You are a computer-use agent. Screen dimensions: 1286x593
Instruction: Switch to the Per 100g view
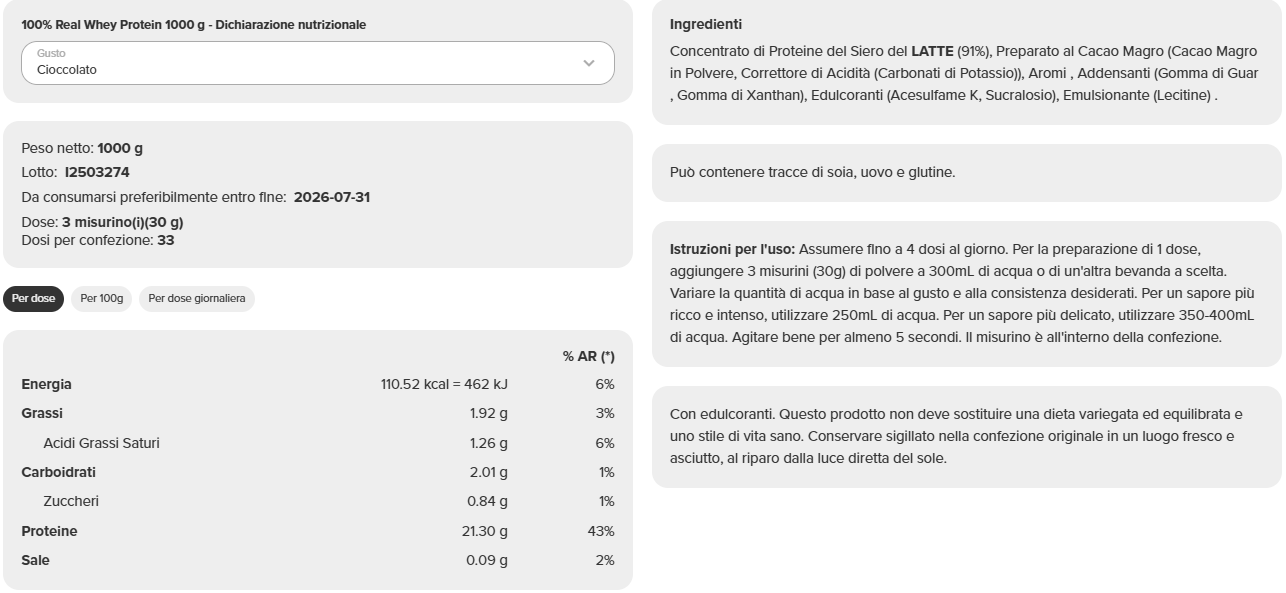coord(100,298)
